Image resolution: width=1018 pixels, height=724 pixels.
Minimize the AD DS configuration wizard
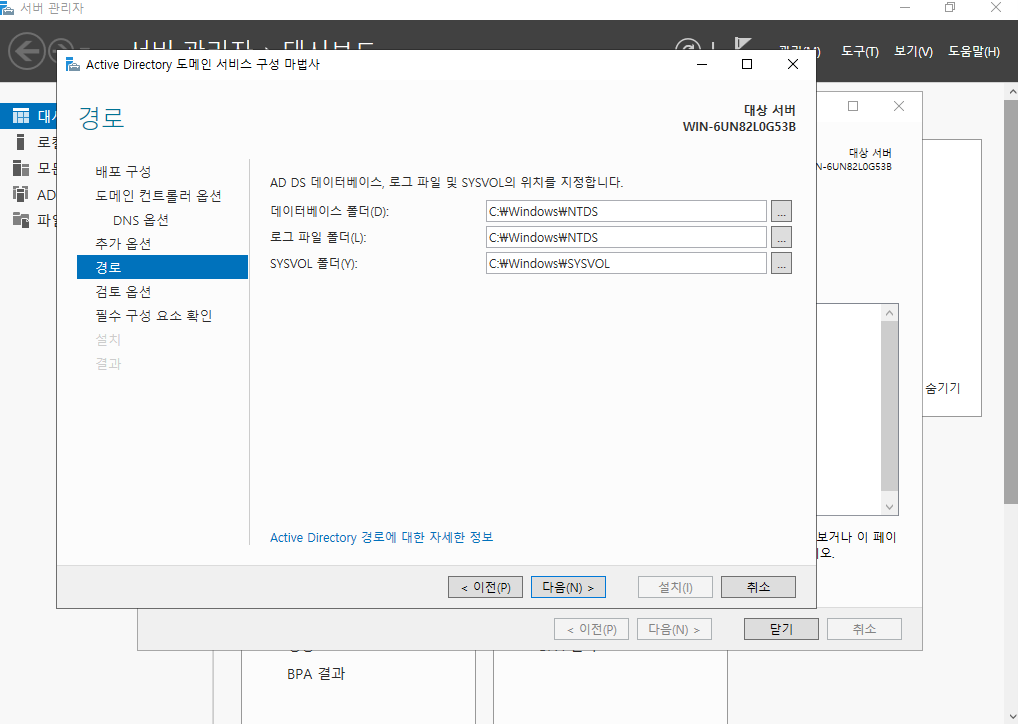702,64
